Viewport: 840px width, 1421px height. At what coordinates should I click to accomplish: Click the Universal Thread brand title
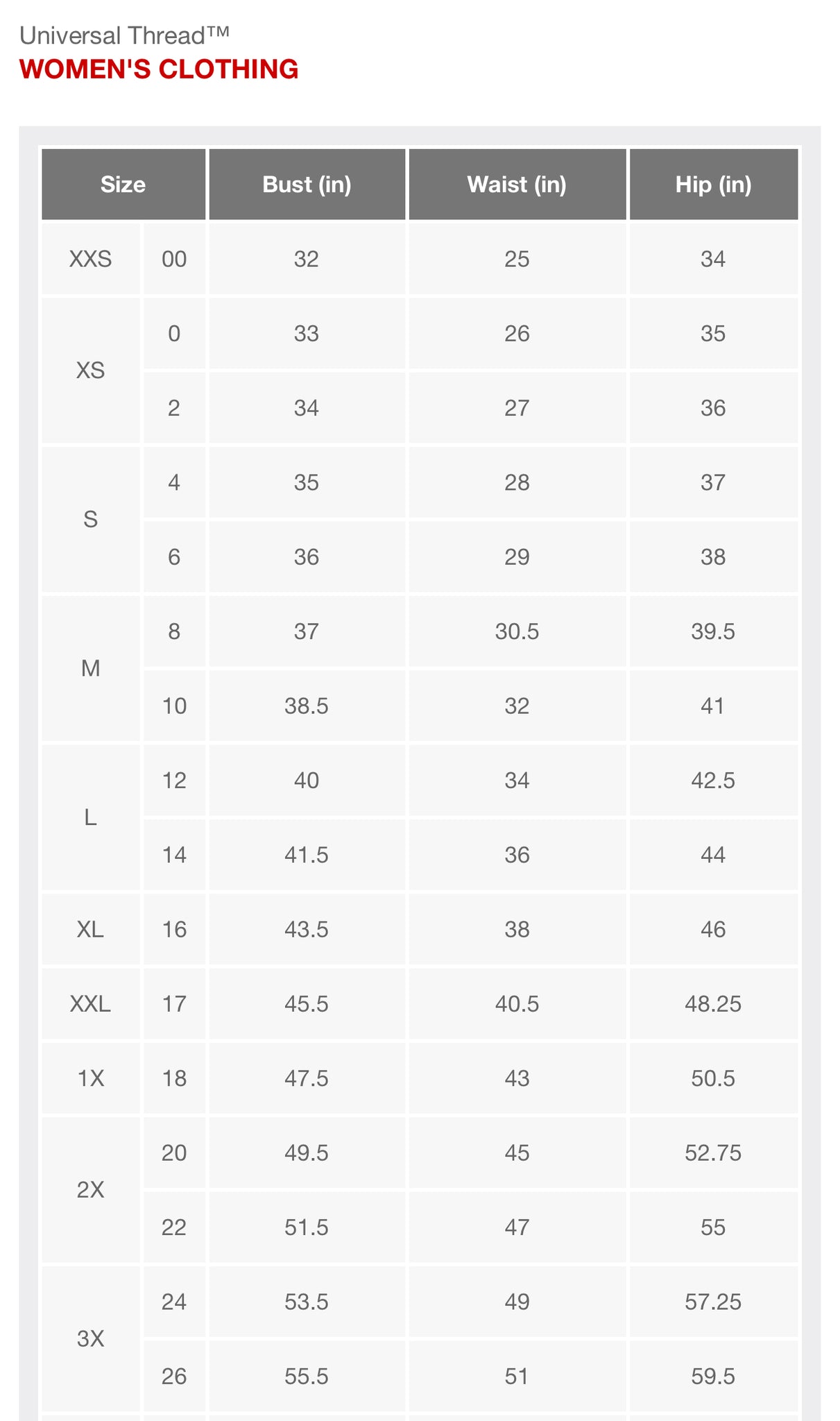pyautogui.click(x=124, y=35)
